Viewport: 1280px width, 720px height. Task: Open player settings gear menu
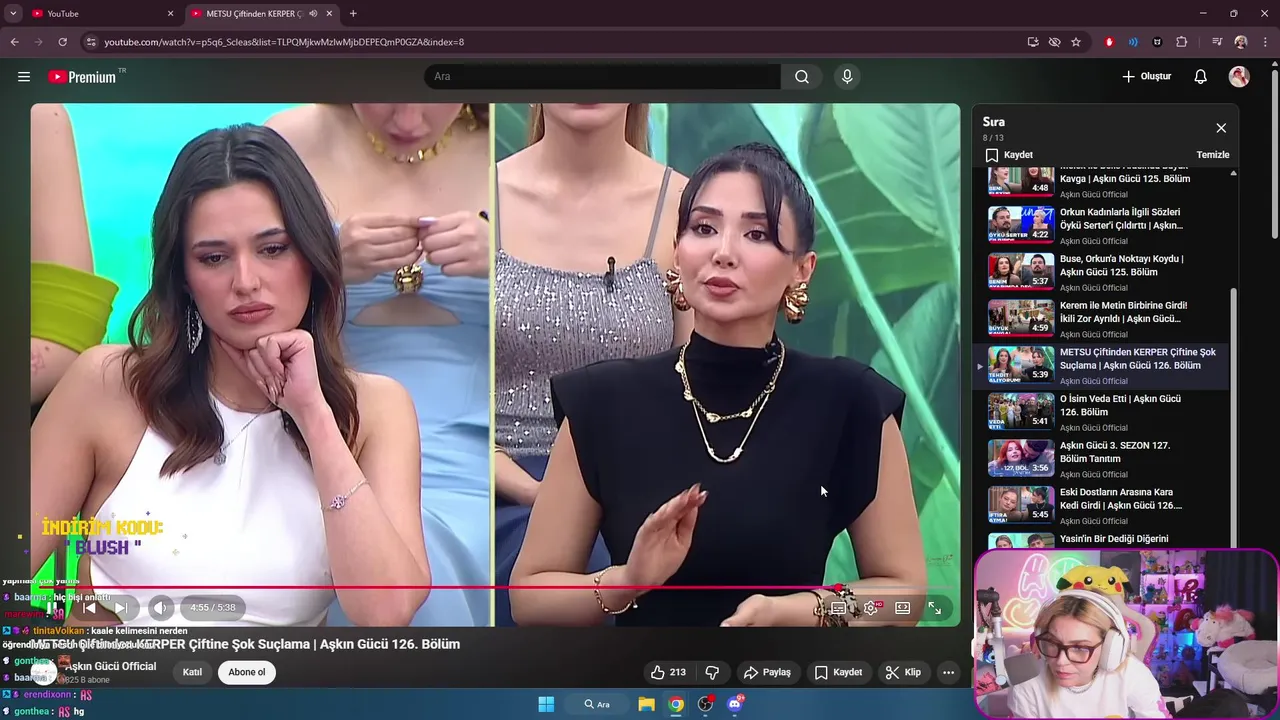pyautogui.click(x=871, y=608)
